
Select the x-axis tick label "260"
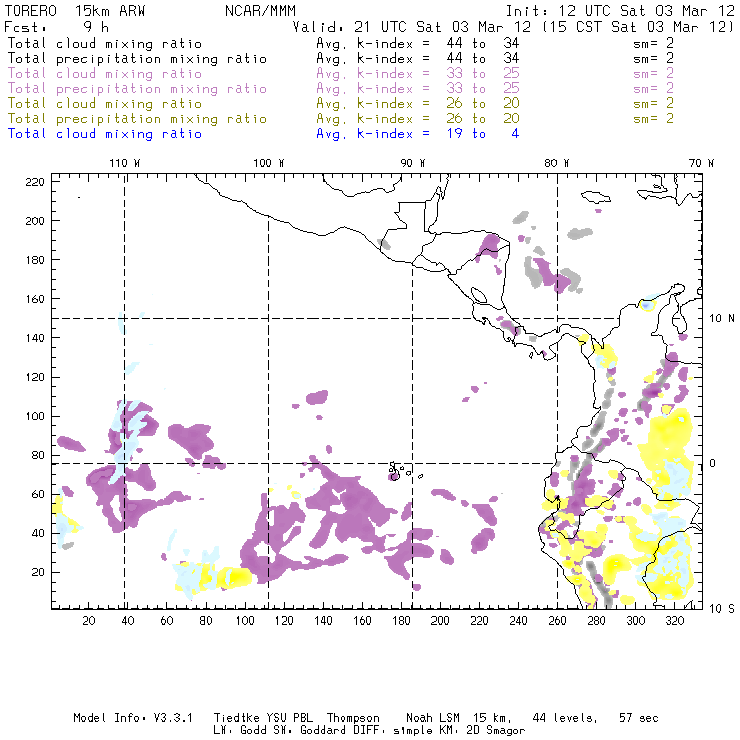[557, 621]
